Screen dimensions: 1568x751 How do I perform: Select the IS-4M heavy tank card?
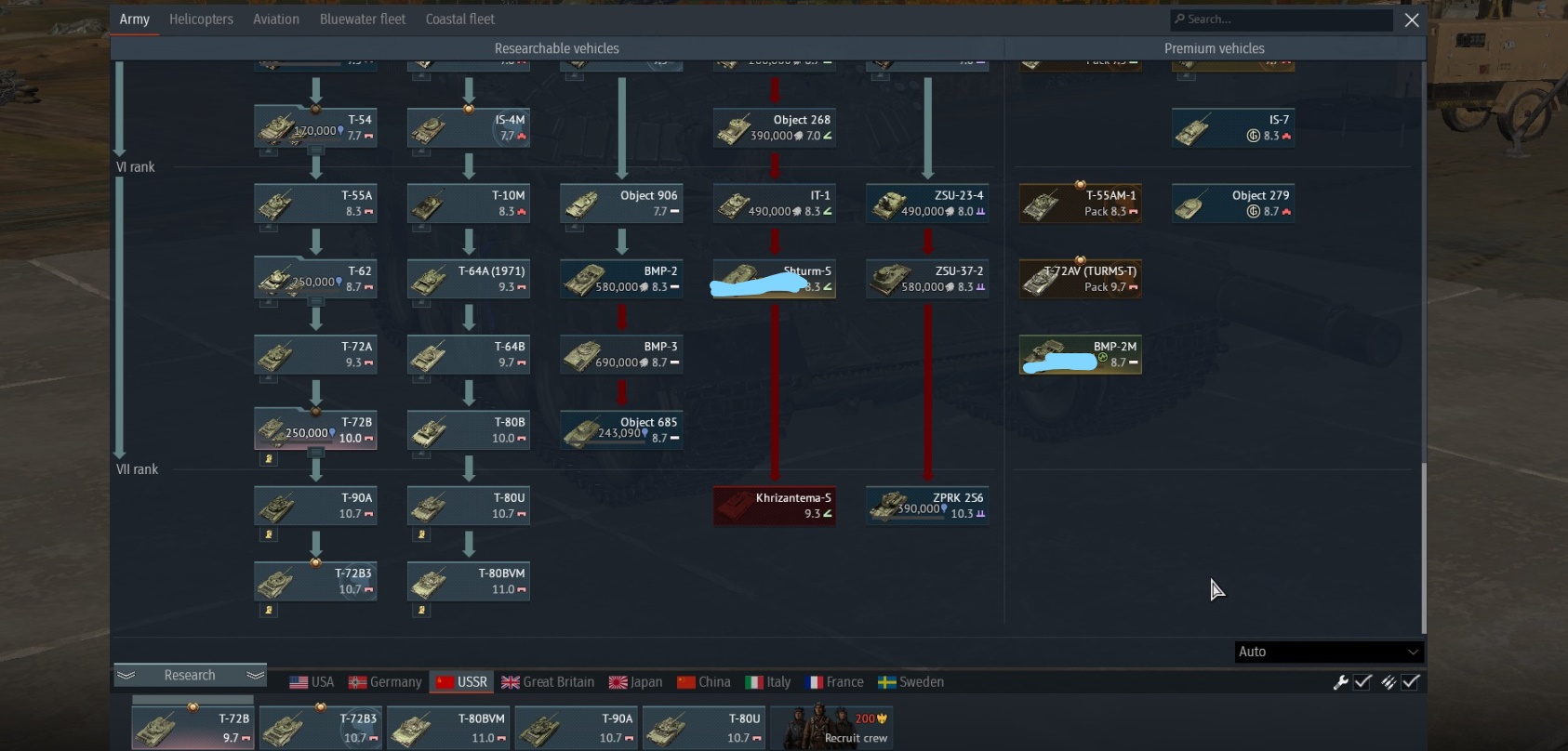point(469,128)
